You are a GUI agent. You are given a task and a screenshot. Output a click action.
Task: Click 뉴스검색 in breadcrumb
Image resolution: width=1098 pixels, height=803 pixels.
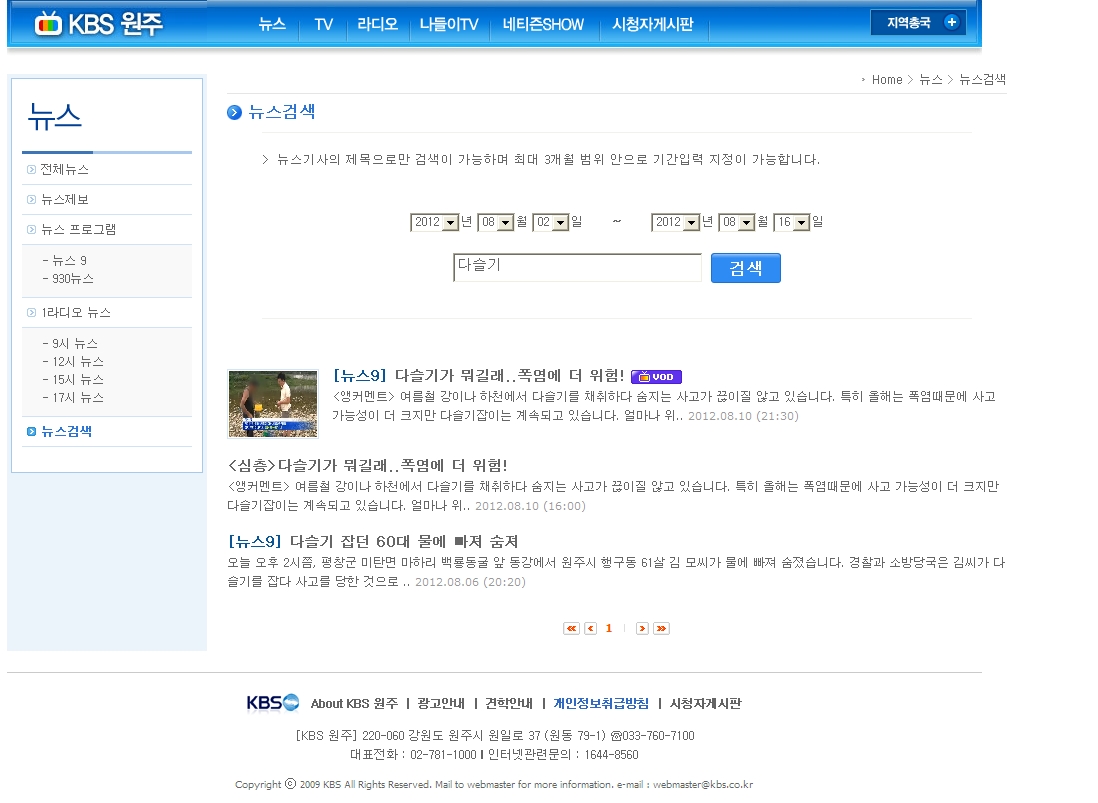(x=982, y=80)
